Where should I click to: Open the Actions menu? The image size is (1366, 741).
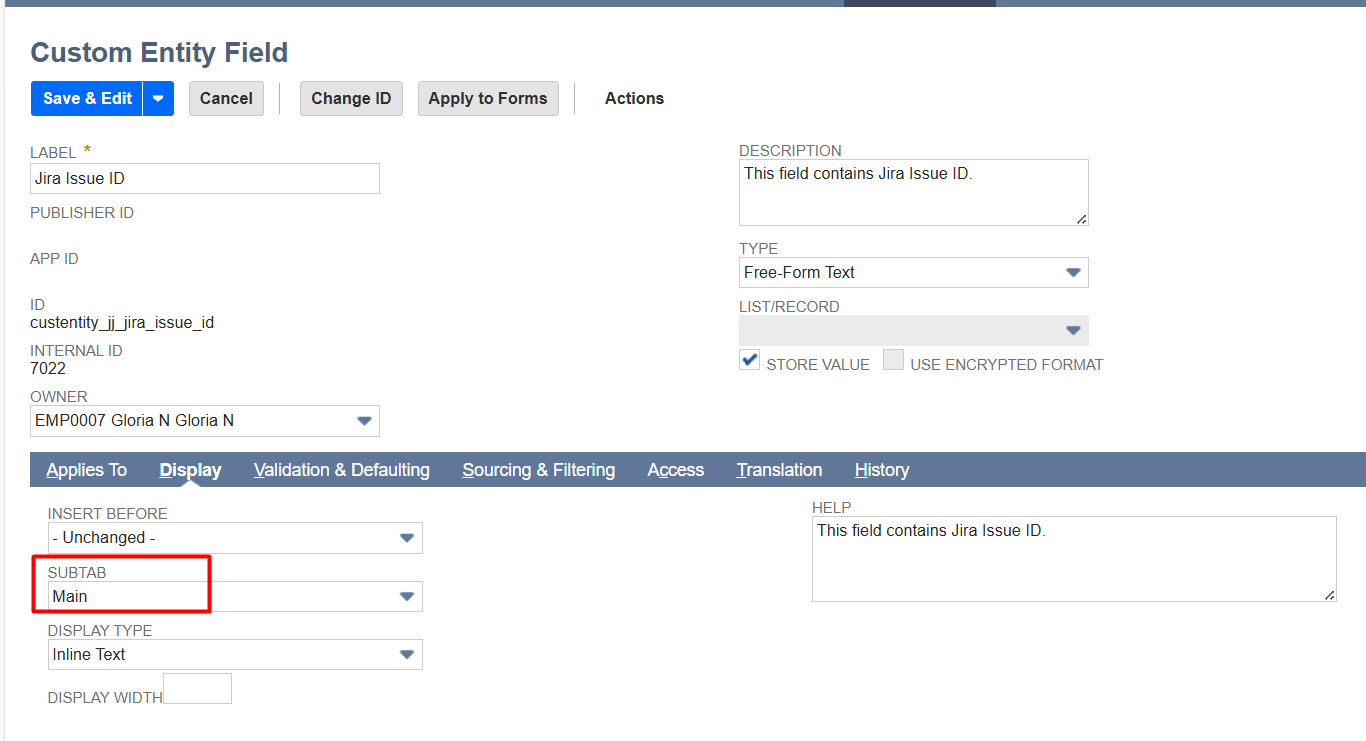[634, 98]
